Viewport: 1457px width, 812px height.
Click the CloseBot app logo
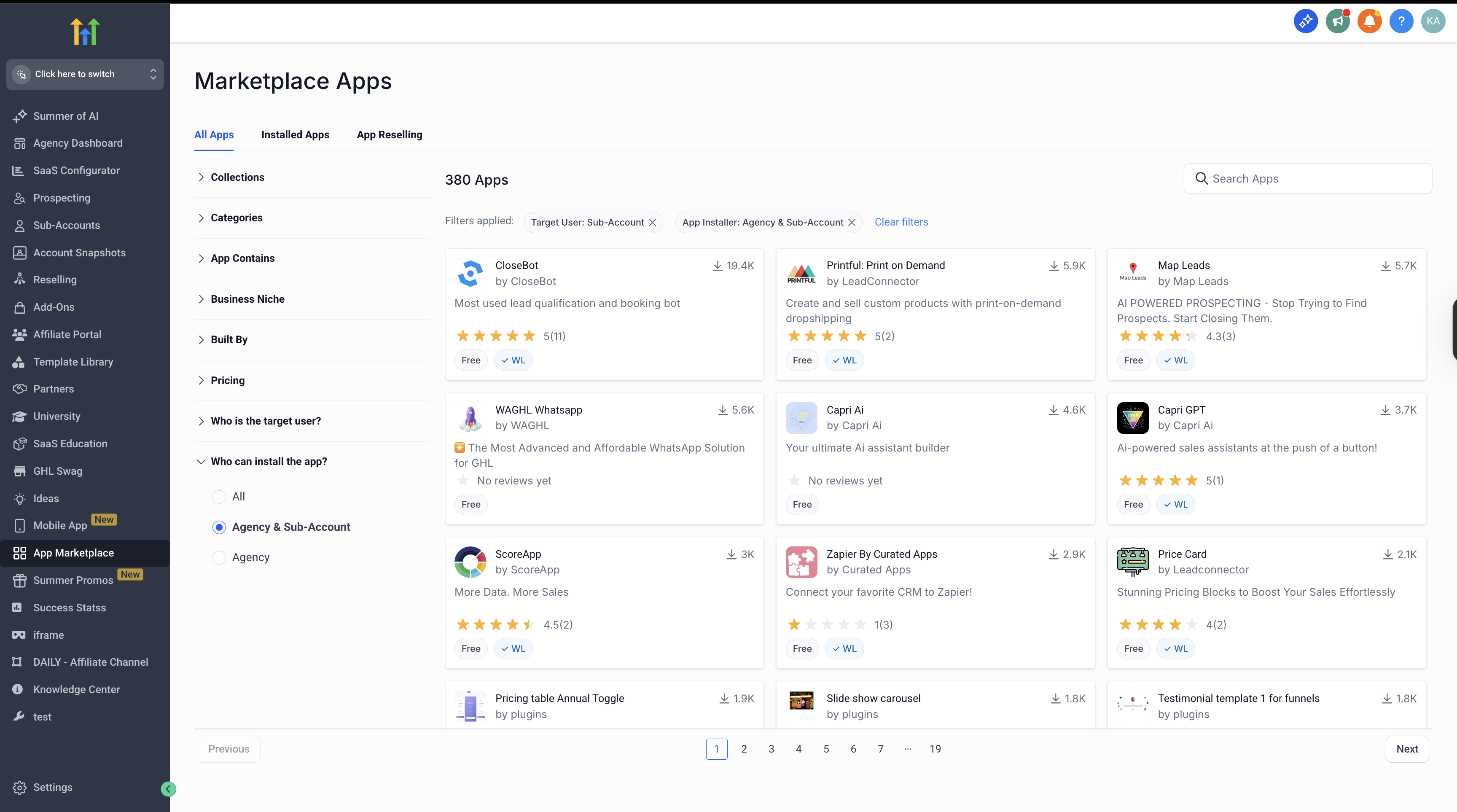pos(470,273)
